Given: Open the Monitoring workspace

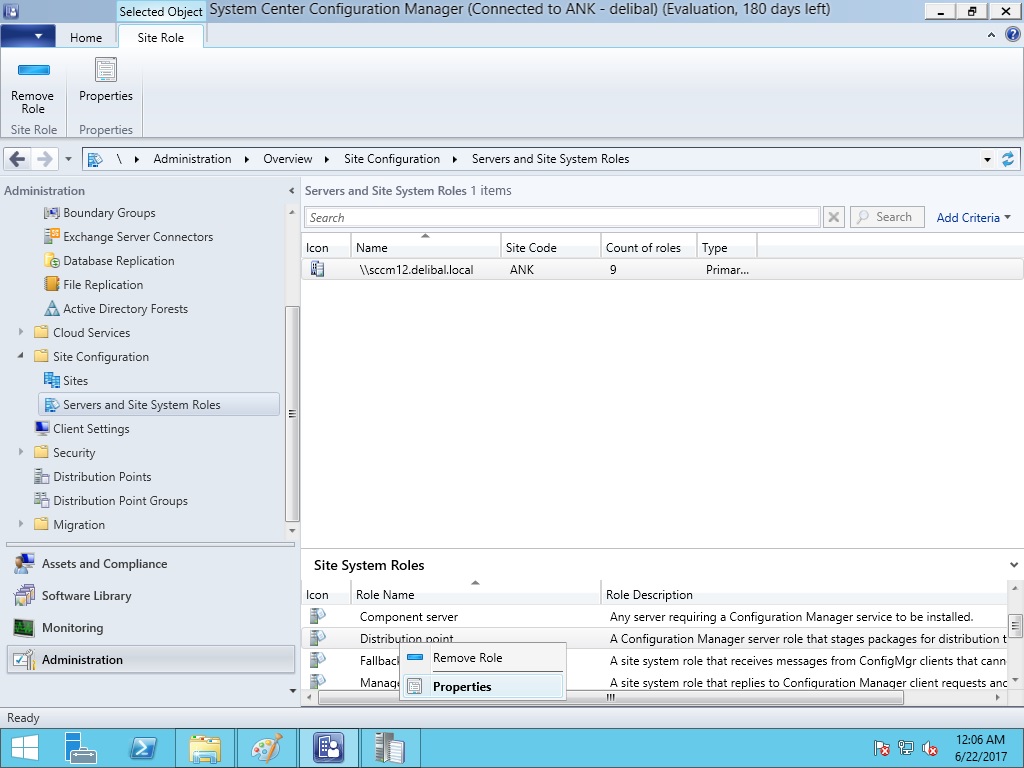Looking at the screenshot, I should pos(72,628).
